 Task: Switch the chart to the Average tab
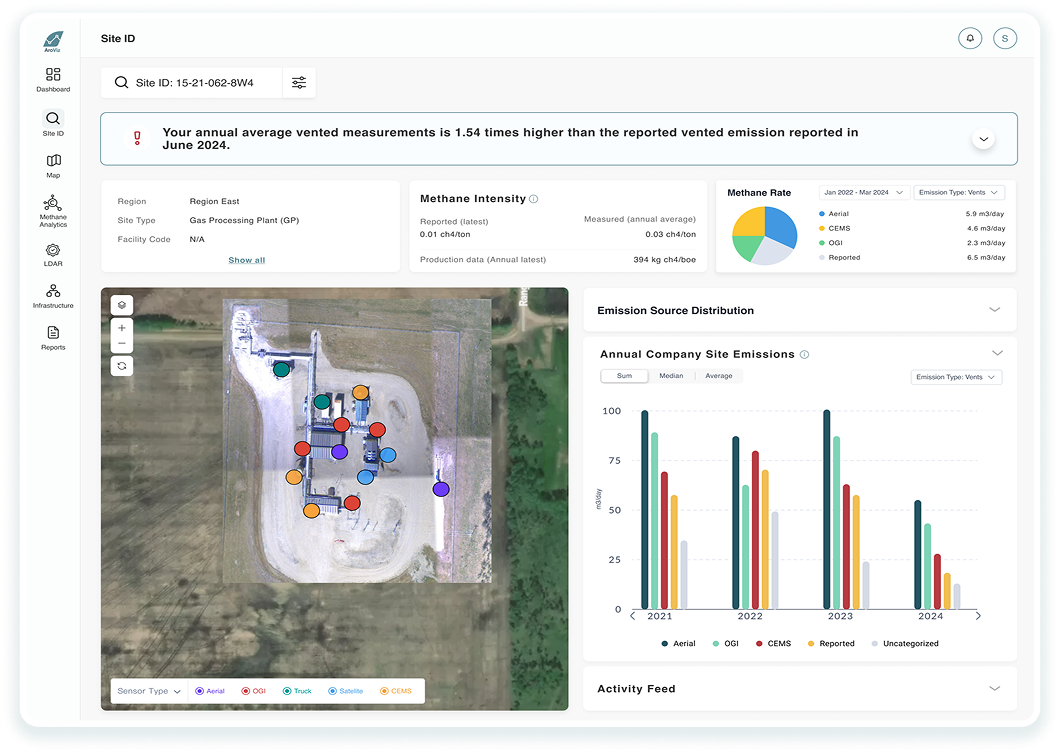(719, 376)
